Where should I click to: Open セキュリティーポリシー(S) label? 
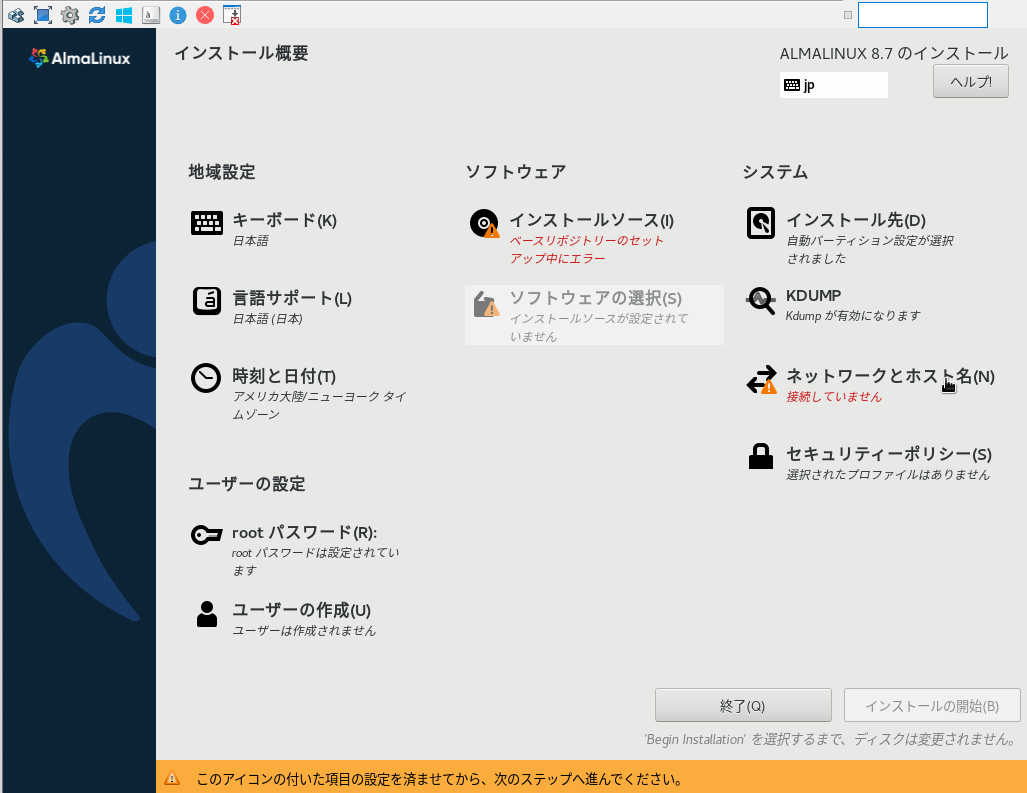click(x=889, y=454)
